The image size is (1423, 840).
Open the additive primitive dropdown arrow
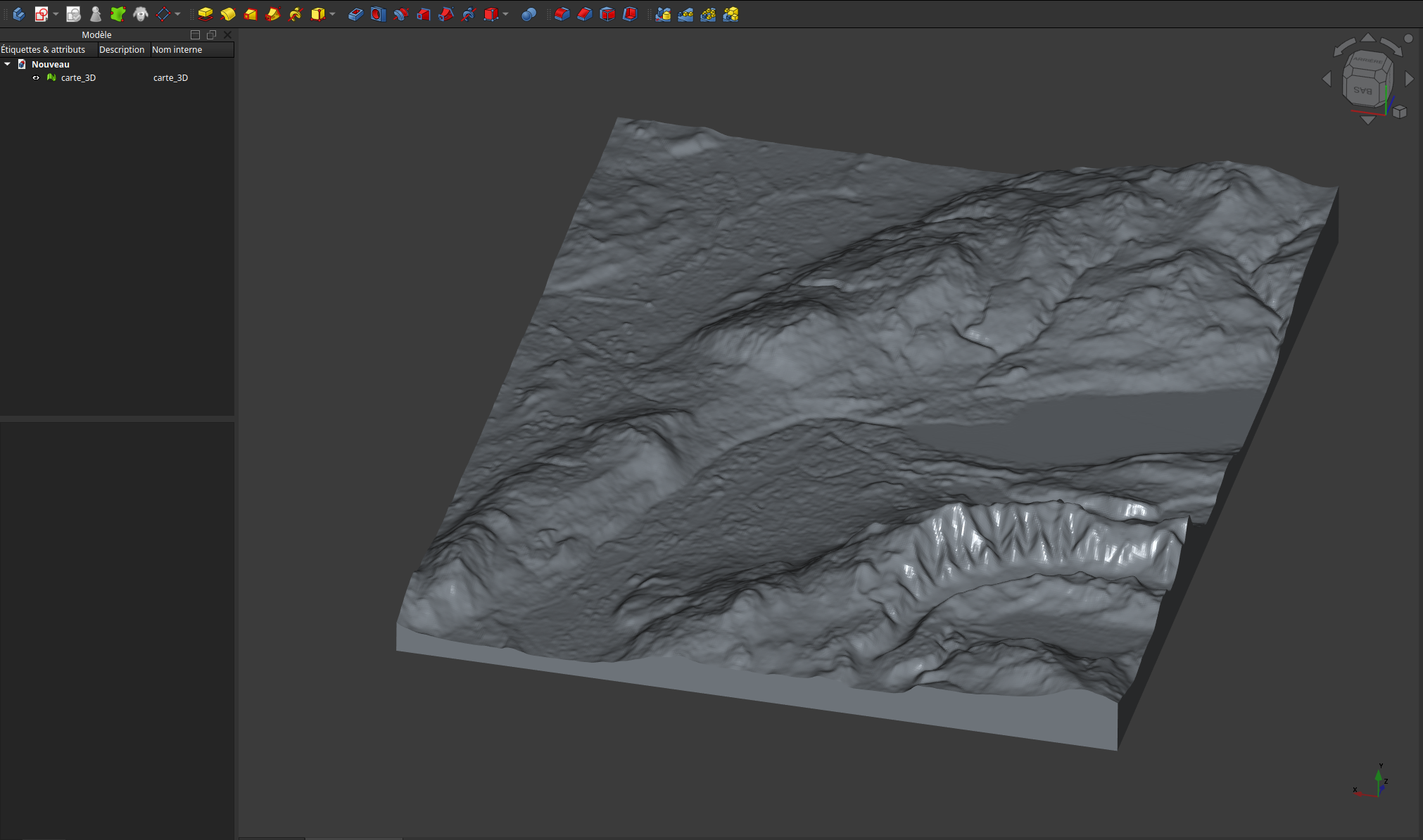(x=332, y=14)
